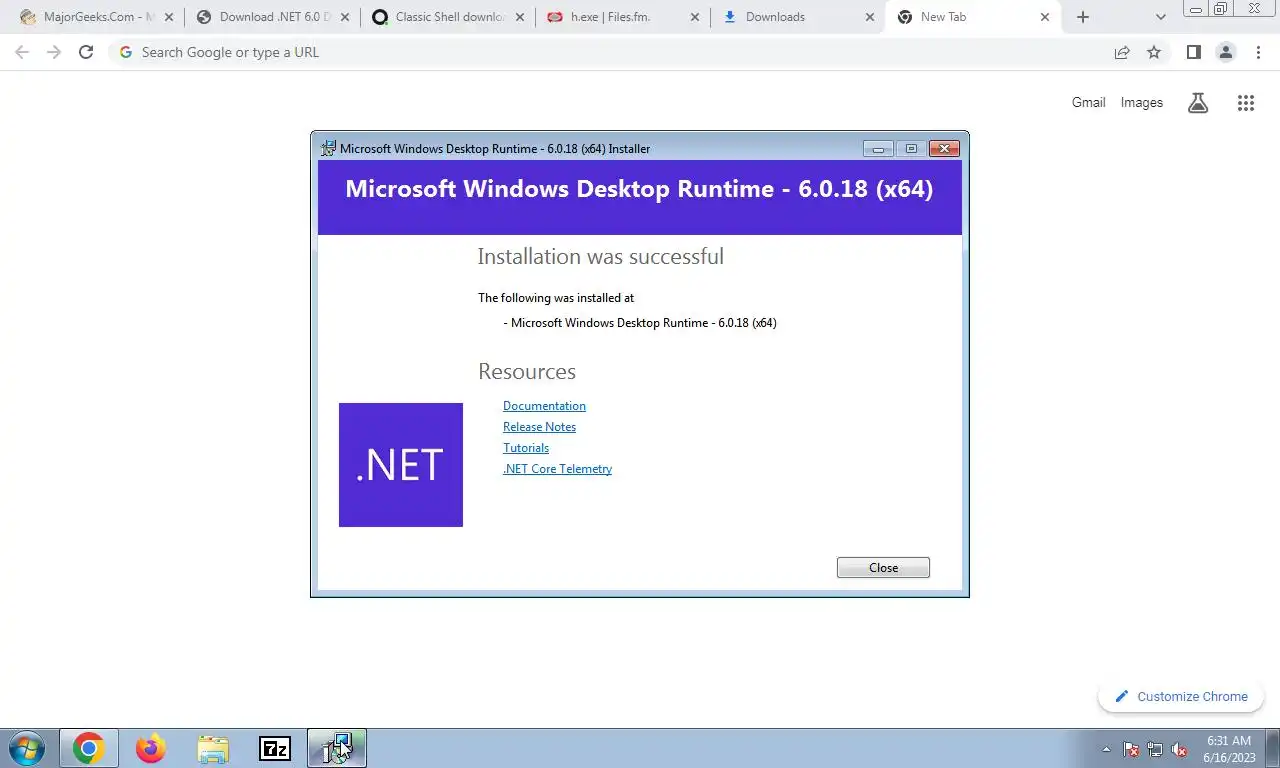Viewport: 1280px width, 768px height.
Task: Open Gmail link
Action: pos(1088,102)
